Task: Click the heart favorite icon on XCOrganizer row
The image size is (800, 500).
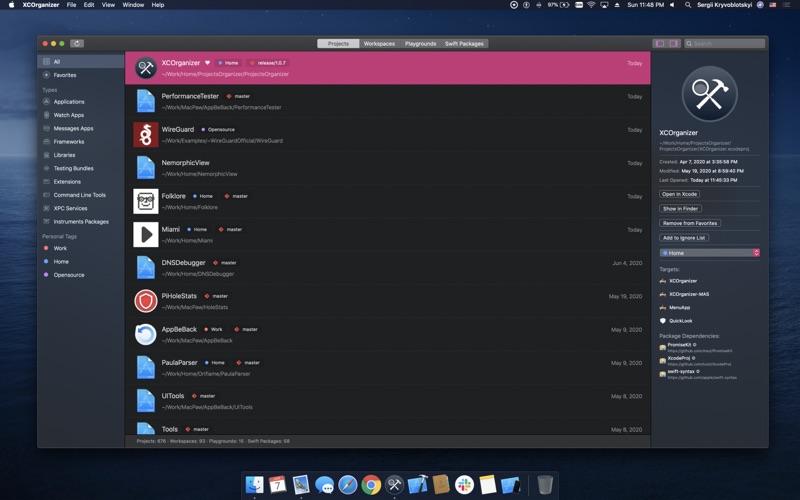Action: pyautogui.click(x=207, y=63)
